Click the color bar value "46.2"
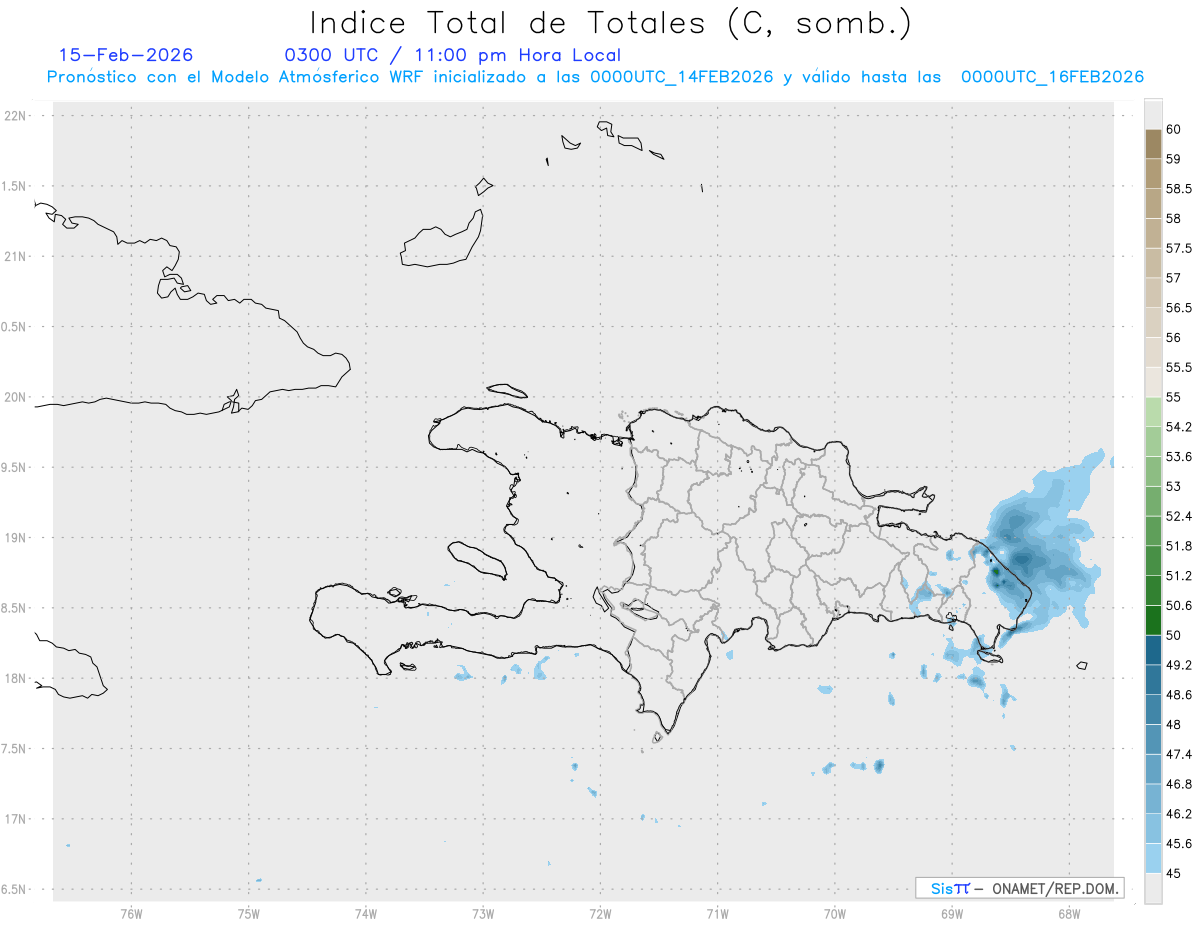Viewport: 1200px width, 927px height. coord(1179,814)
